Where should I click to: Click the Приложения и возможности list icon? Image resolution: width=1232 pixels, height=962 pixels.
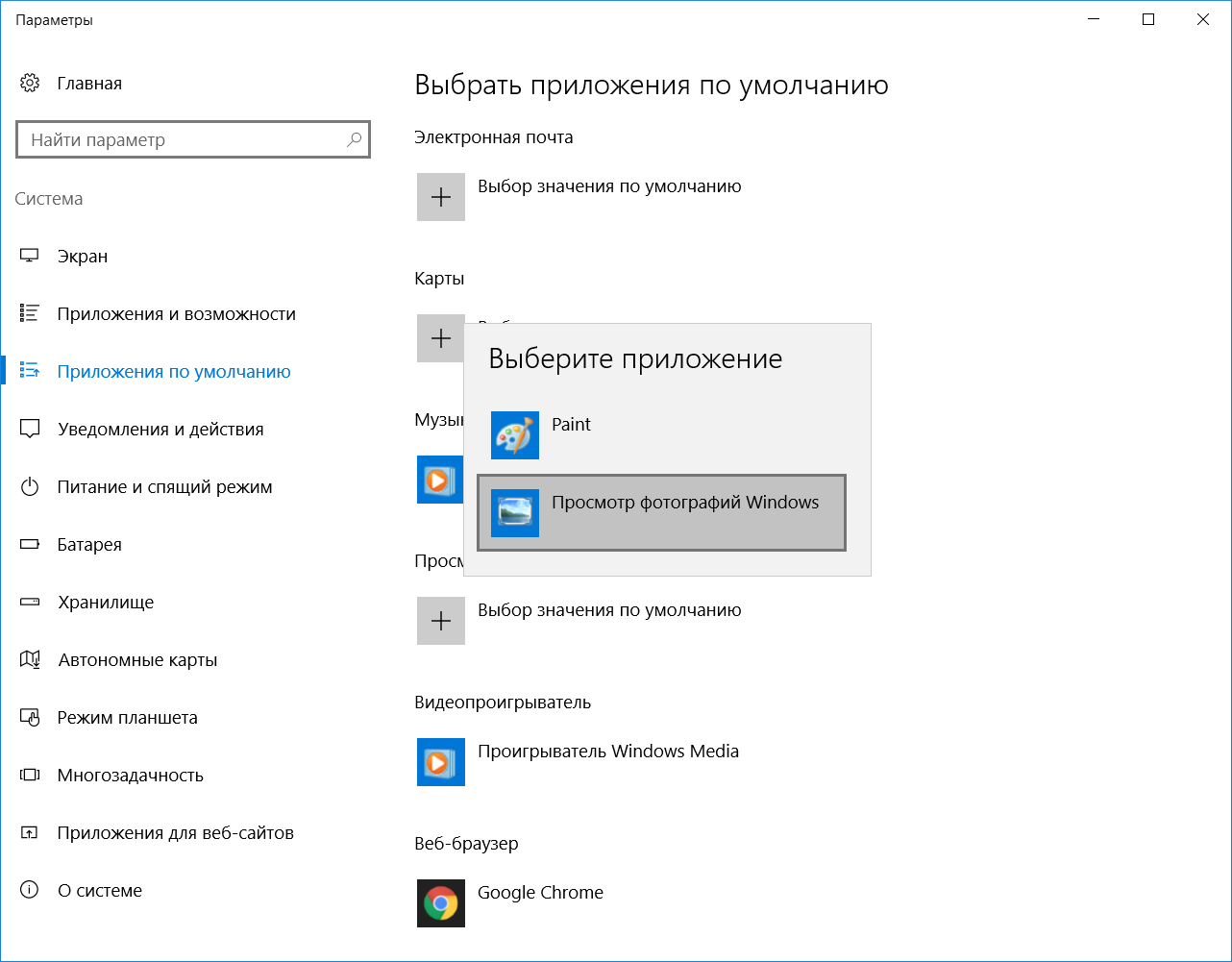[30, 314]
